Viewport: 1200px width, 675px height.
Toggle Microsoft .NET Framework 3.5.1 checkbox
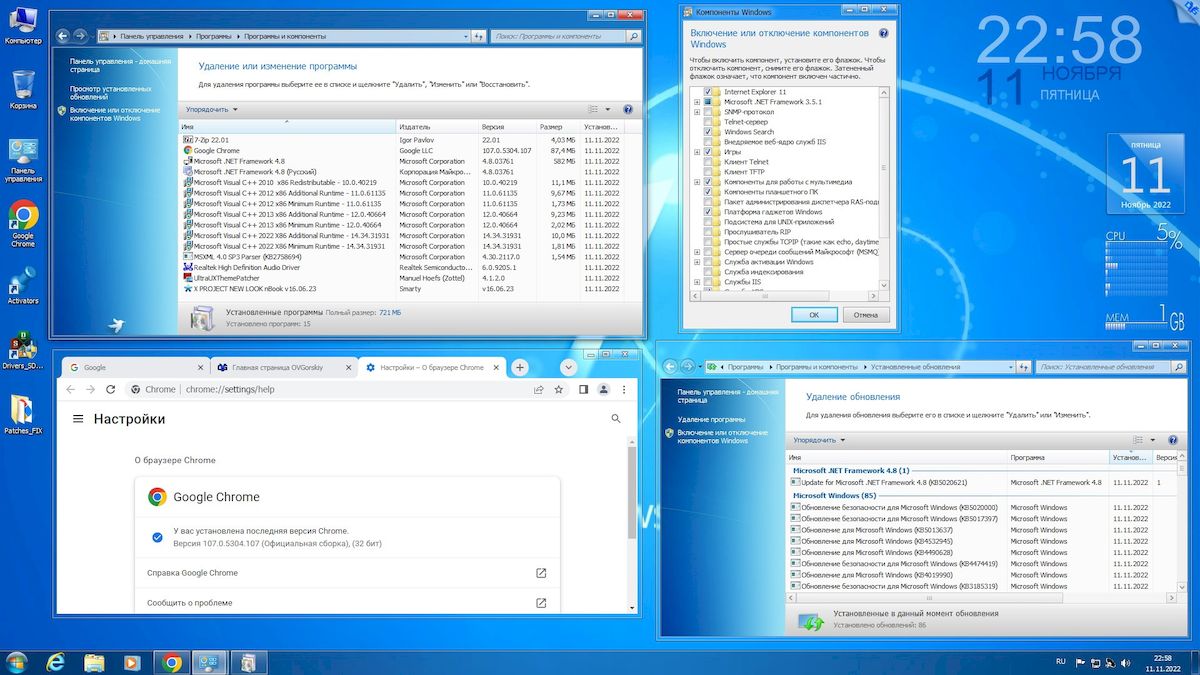click(708, 102)
